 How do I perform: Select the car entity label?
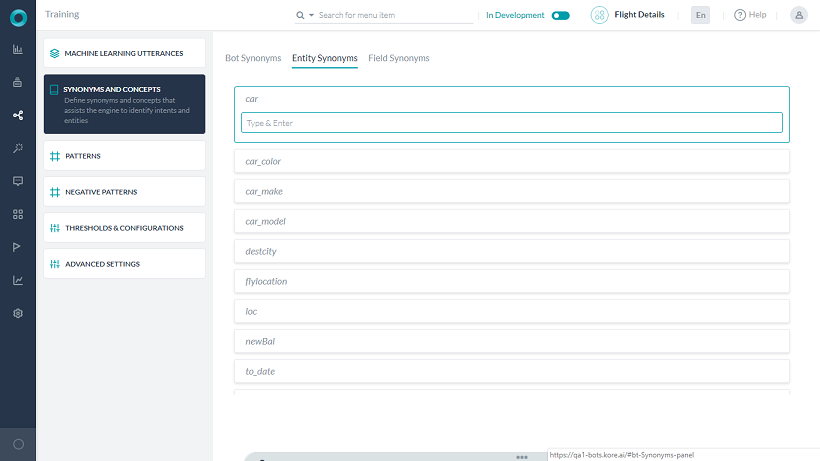coord(252,99)
